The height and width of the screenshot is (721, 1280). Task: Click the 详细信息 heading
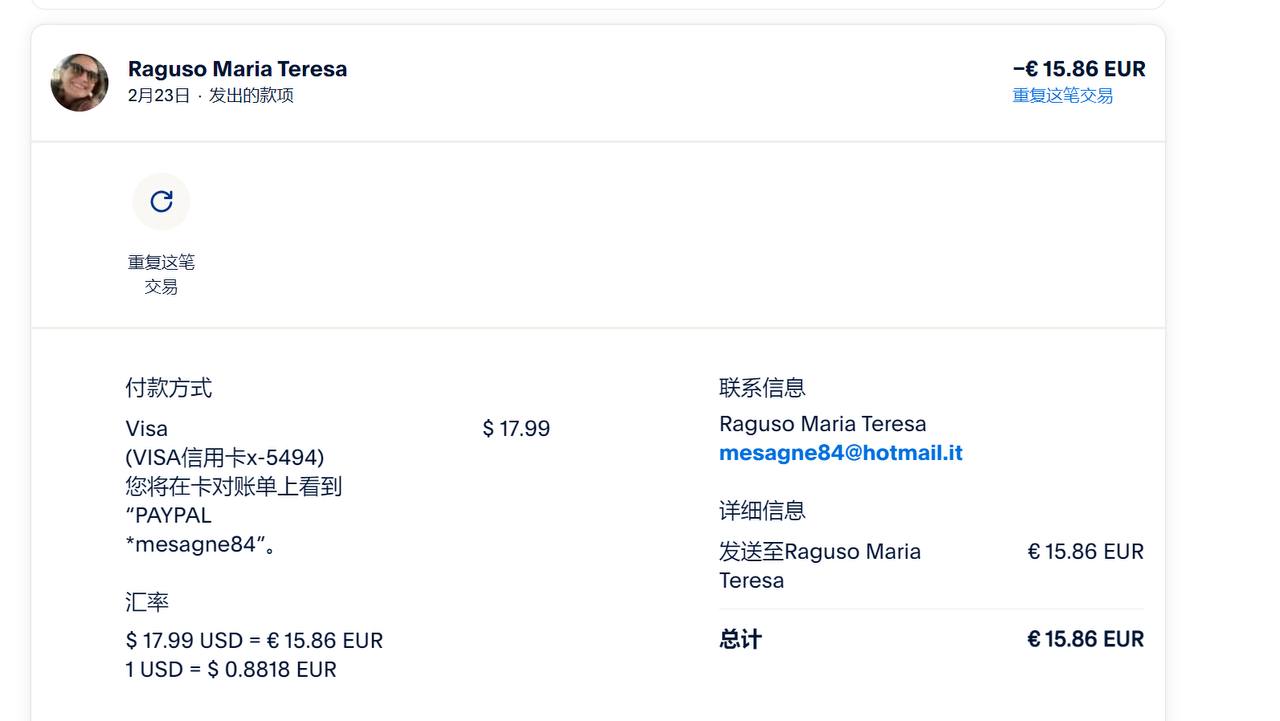click(x=762, y=511)
